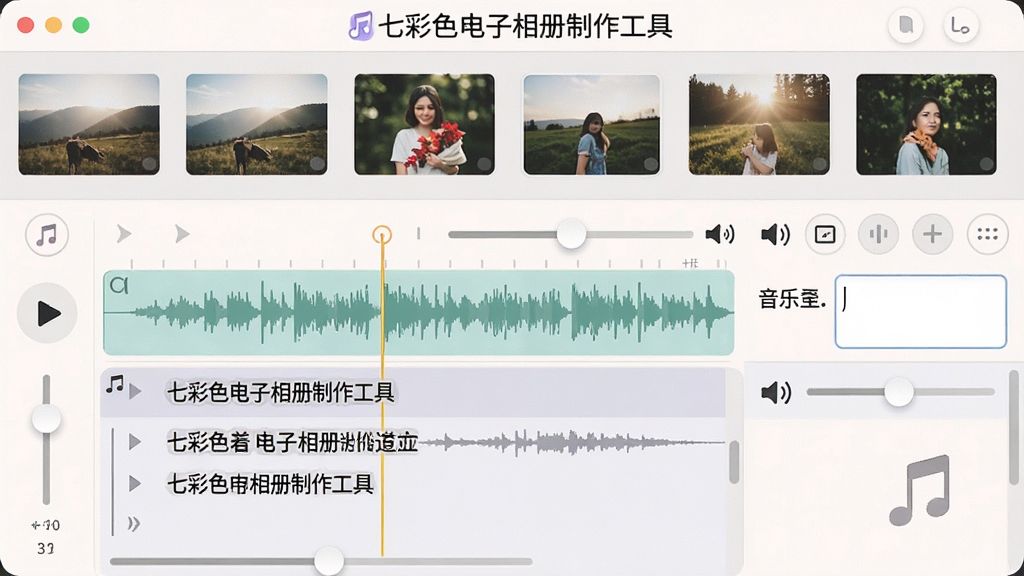Screen dimensions: 1024x576
Task: Open the child in sunlit field thumbnail
Action: [x=760, y=124]
